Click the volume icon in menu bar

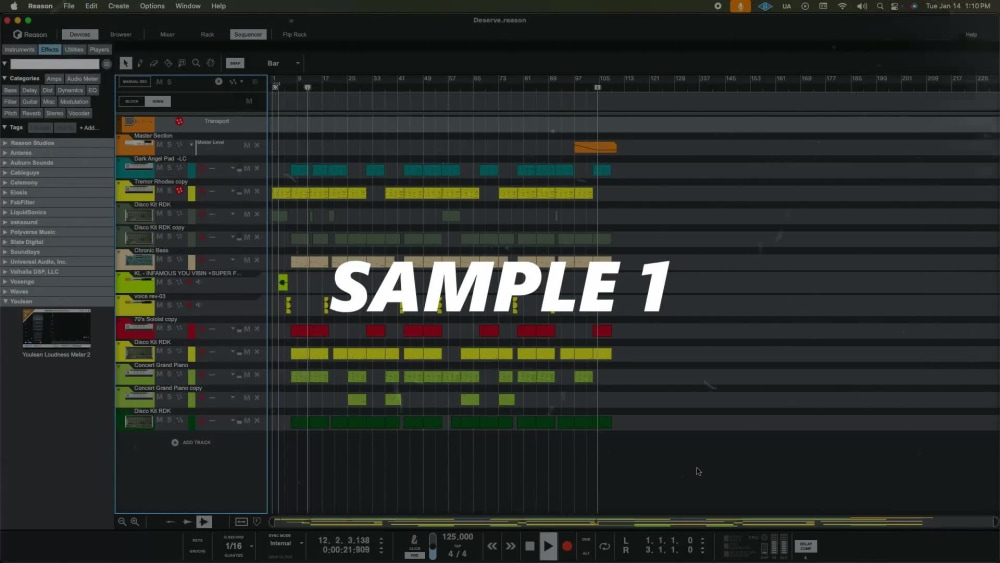(862, 6)
